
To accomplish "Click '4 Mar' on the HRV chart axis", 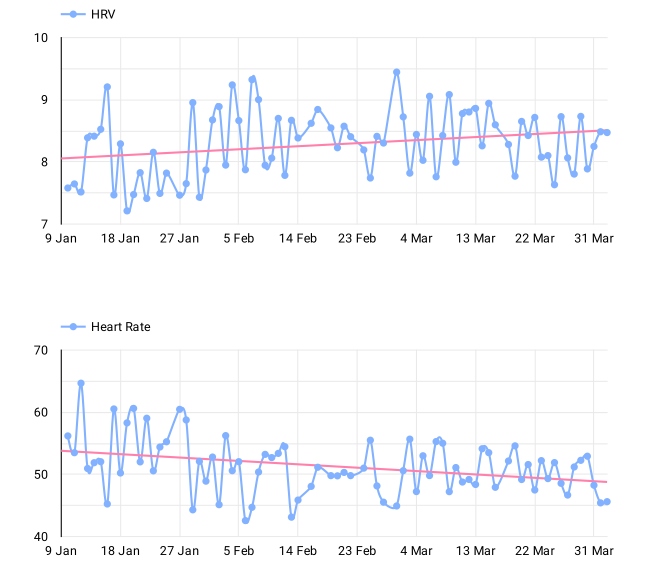I will 416,238.
